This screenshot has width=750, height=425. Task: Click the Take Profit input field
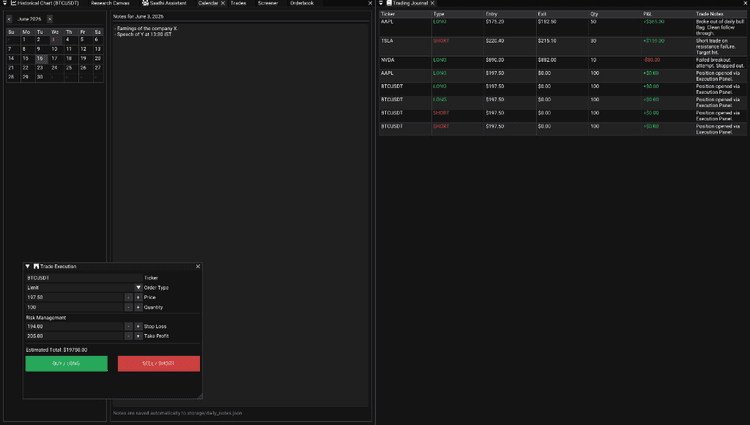point(75,336)
